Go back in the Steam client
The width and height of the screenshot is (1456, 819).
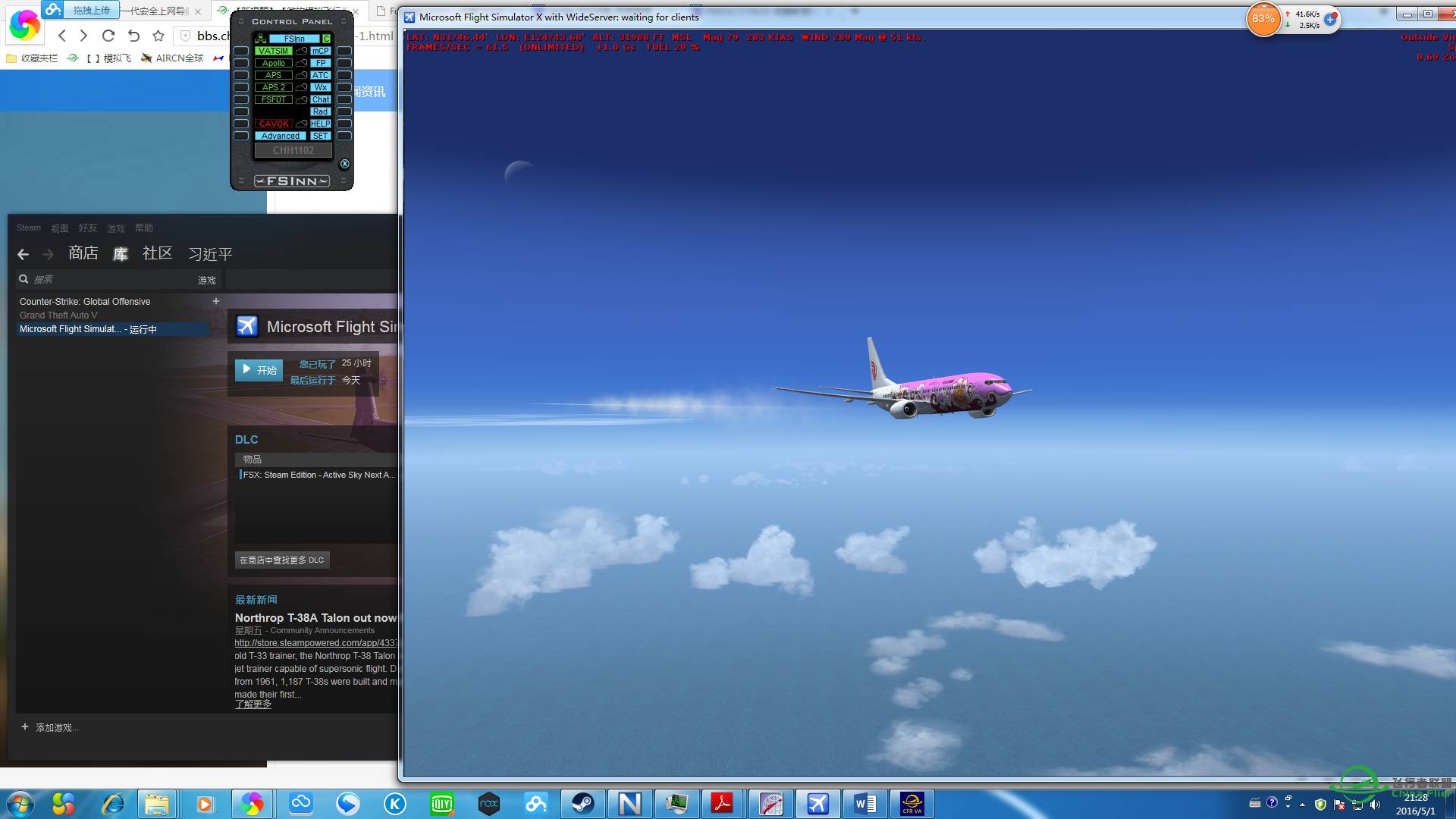(x=23, y=254)
